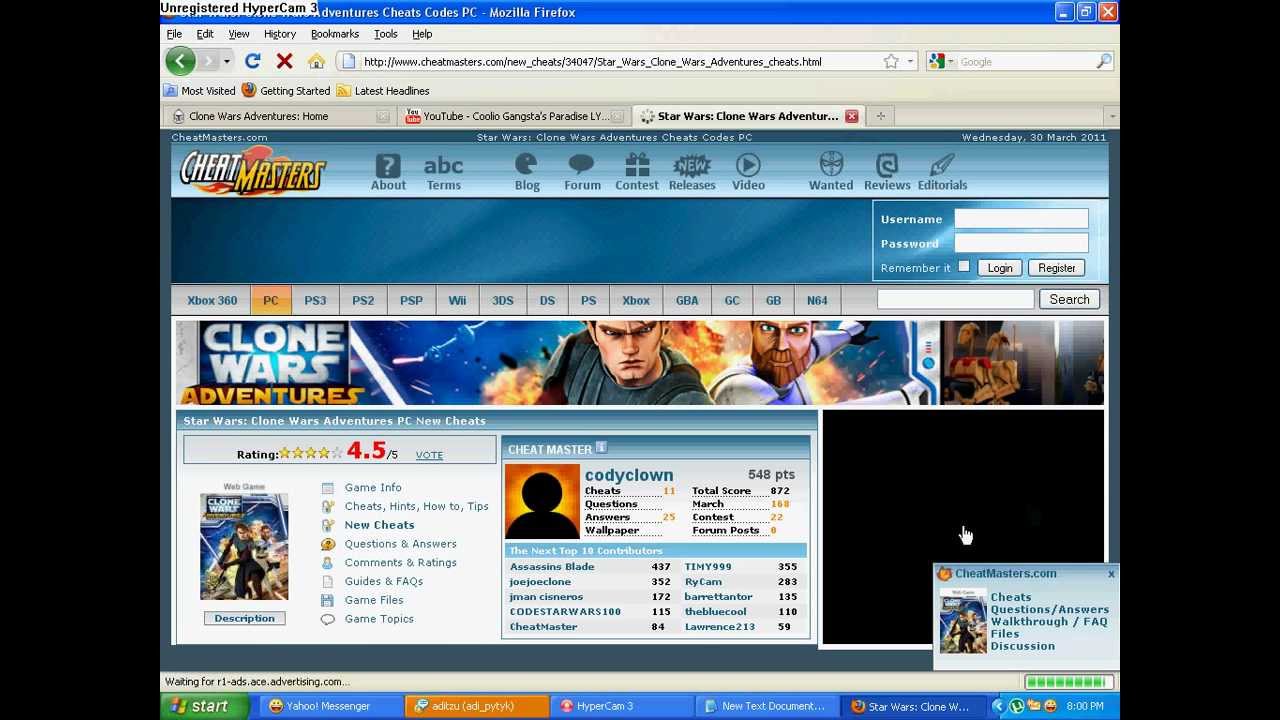1280x720 pixels.
Task: Select the PS3 platform tab
Action: (315, 300)
